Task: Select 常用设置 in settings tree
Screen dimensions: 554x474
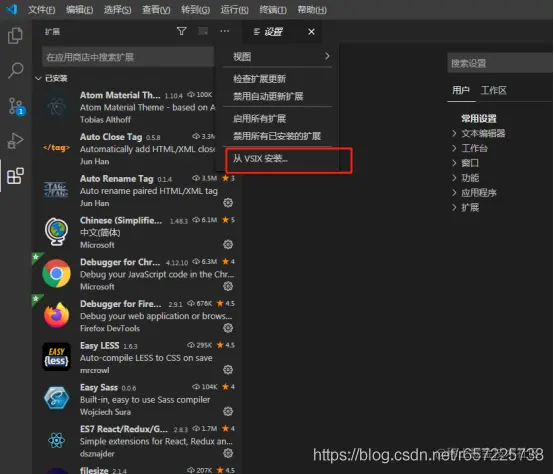Action: [x=479, y=118]
